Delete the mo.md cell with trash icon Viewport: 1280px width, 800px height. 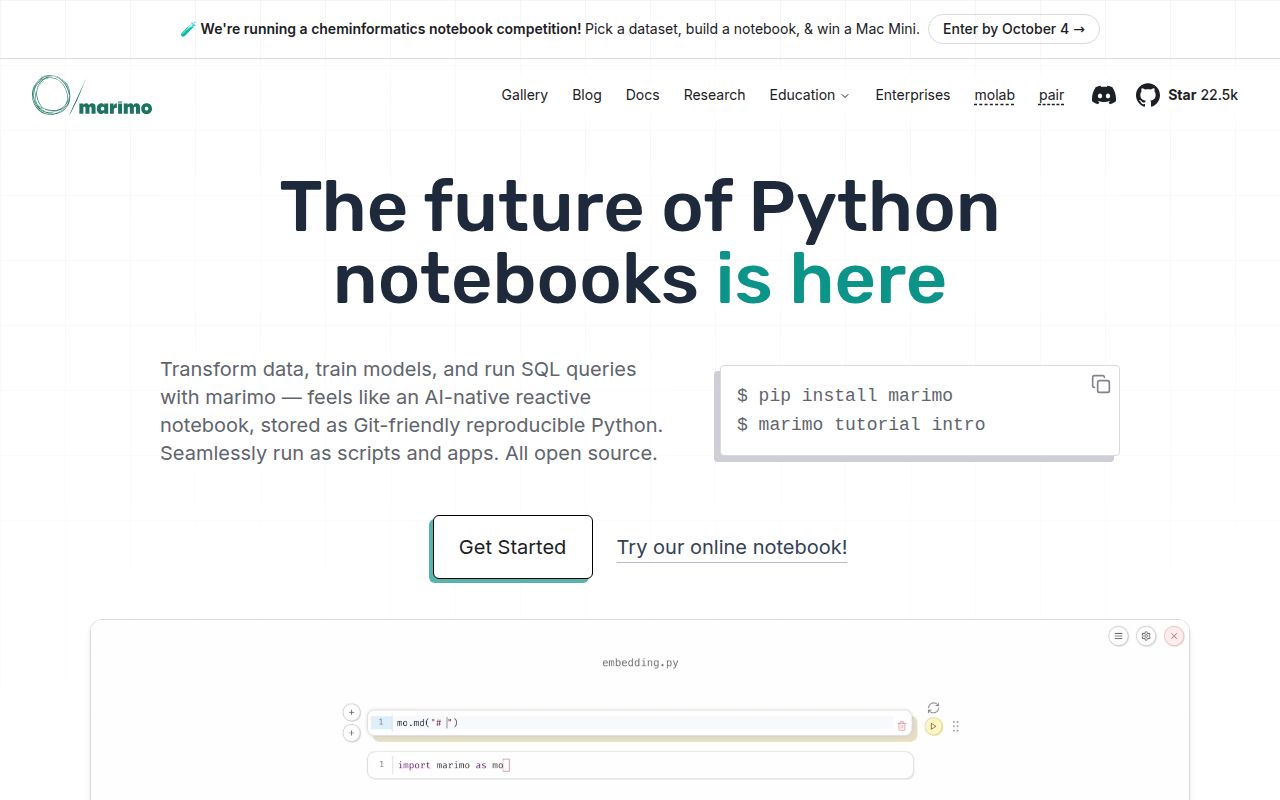coord(902,726)
